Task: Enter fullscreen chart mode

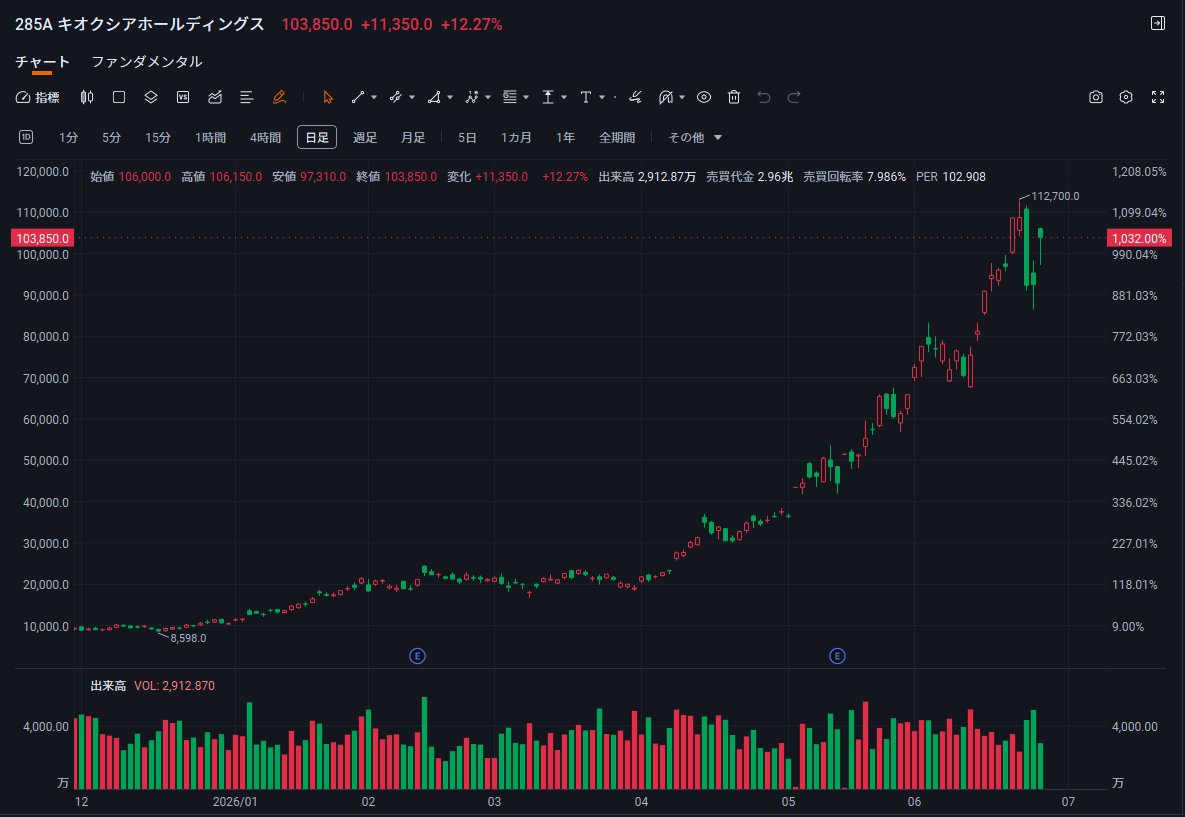Action: [x=1158, y=97]
